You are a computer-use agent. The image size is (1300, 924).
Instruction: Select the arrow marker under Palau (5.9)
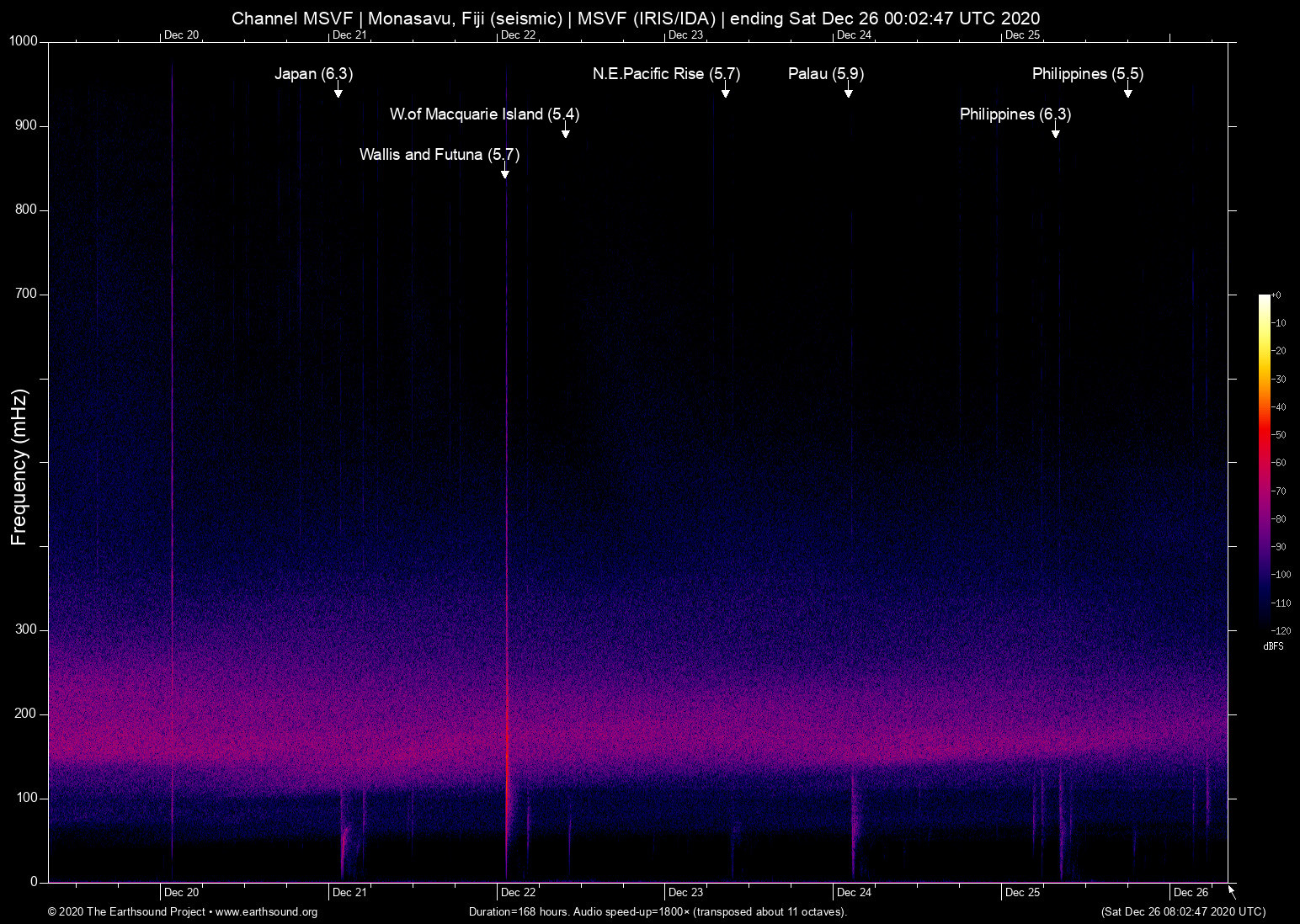[x=848, y=91]
